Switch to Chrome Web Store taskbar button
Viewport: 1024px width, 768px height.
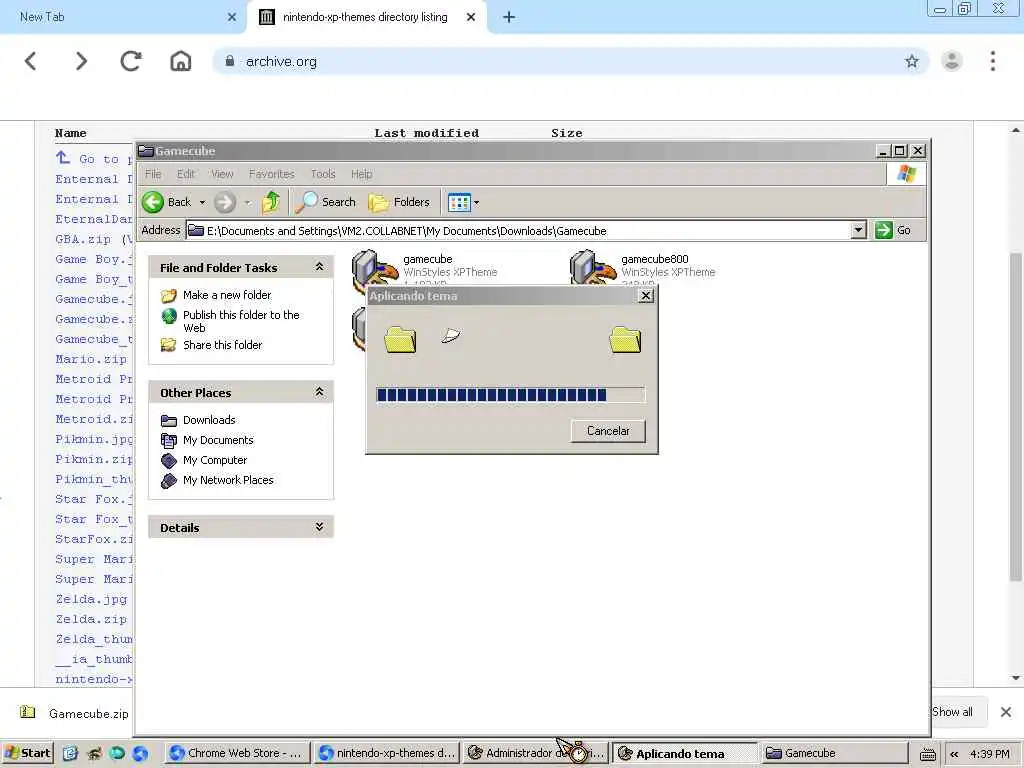(236, 753)
